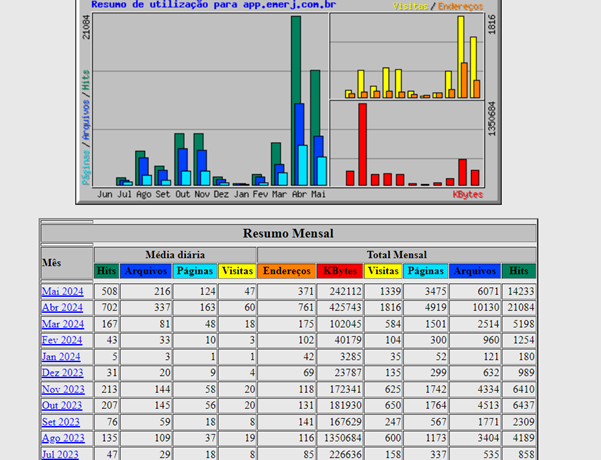Screen dimensions: 601x460
Task: Click total hits value 21084 in Abr row
Action: coord(521,307)
